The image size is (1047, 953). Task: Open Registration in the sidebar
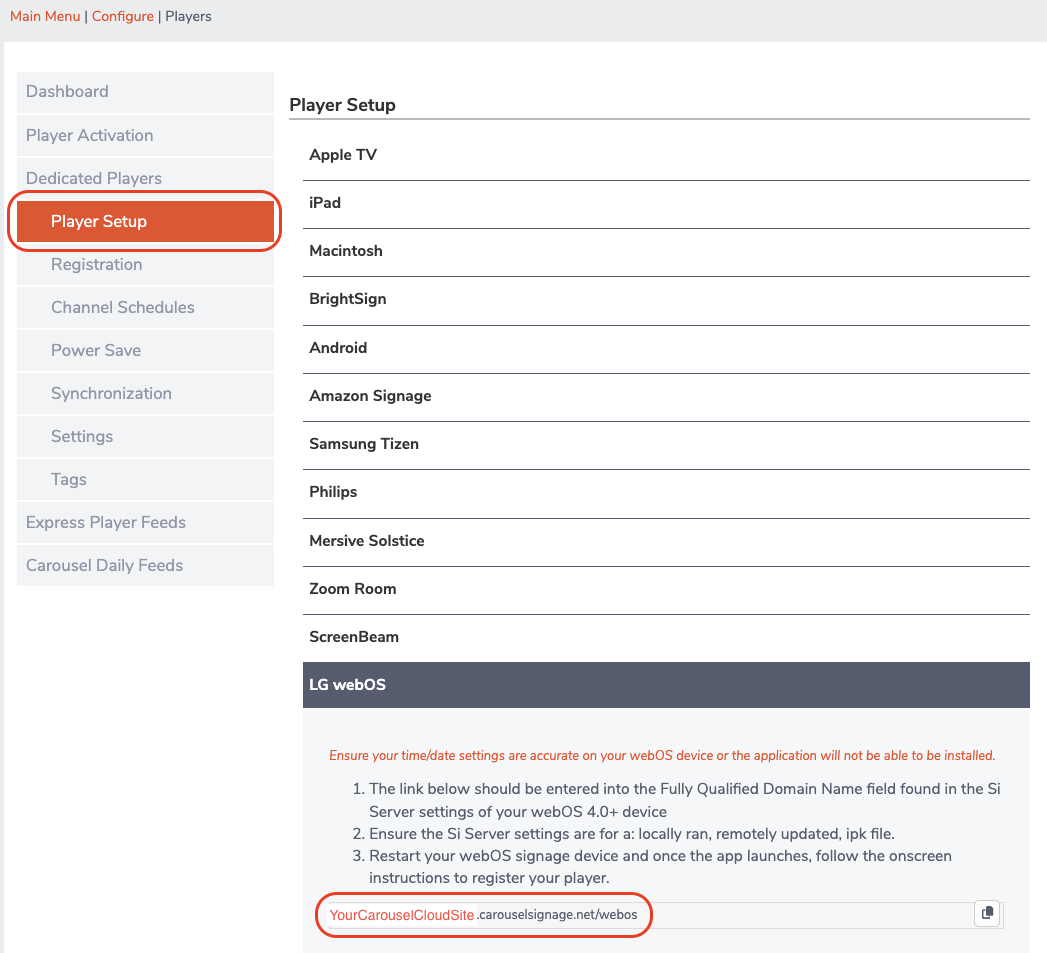tap(145, 264)
